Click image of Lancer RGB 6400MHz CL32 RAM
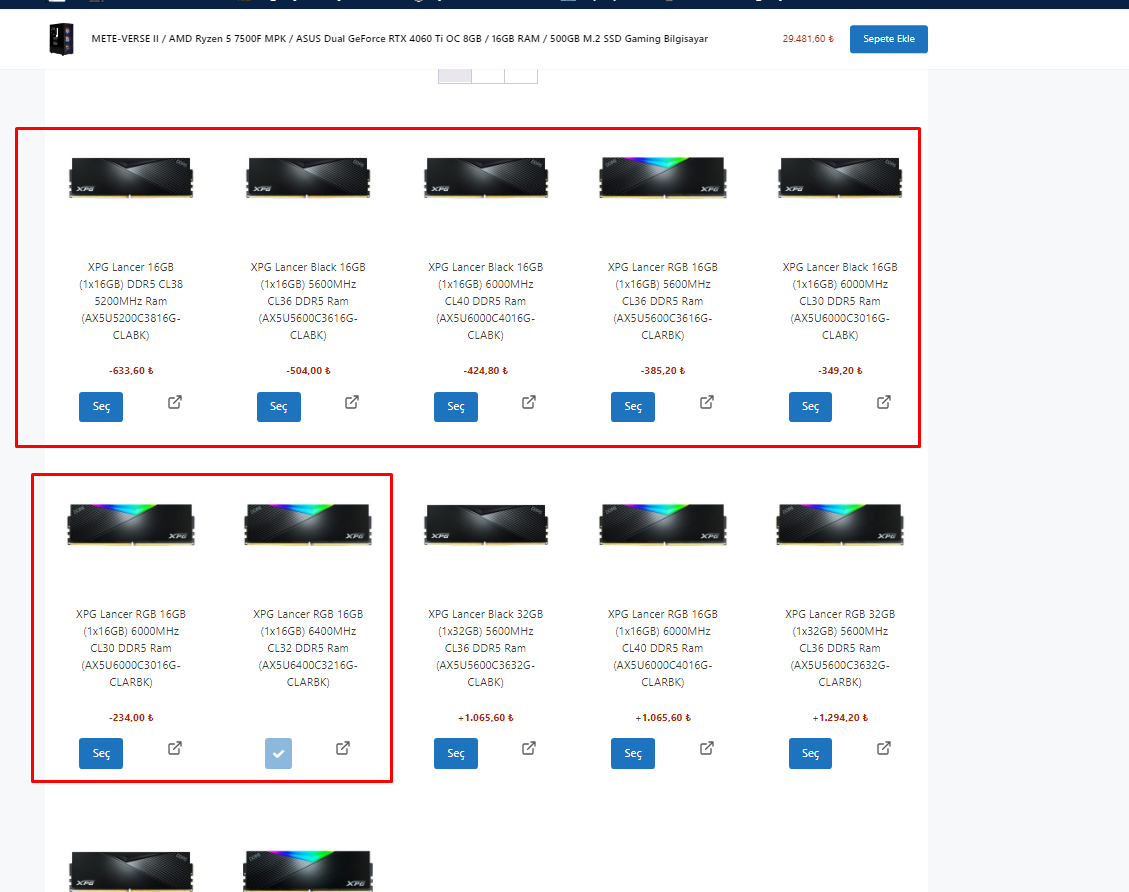The width and height of the screenshot is (1129, 892). point(308,524)
